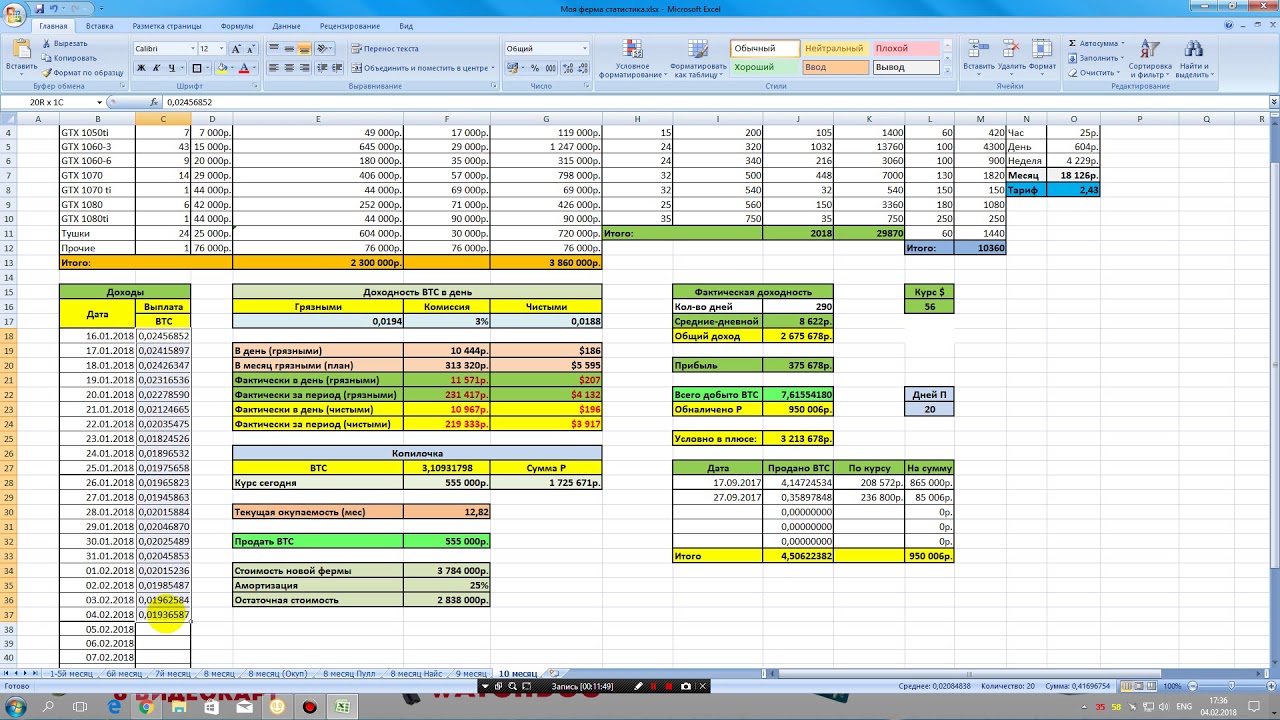Open font color dropdown arrow
The height and width of the screenshot is (720, 1280).
tap(254, 68)
